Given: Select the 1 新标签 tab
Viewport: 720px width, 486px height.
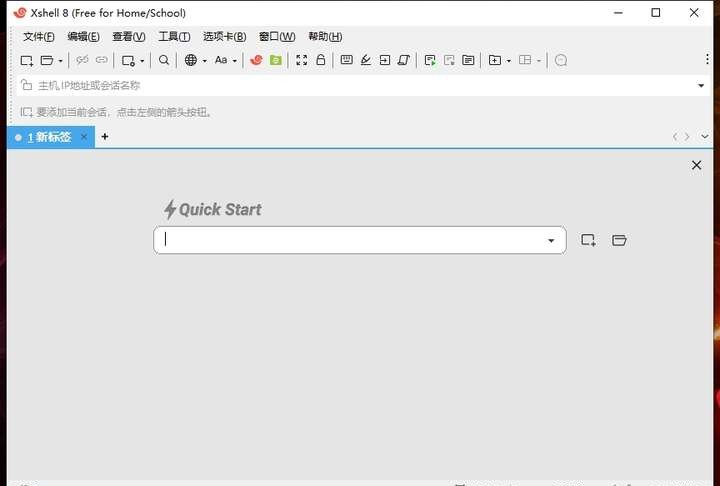Looking at the screenshot, I should coord(49,137).
